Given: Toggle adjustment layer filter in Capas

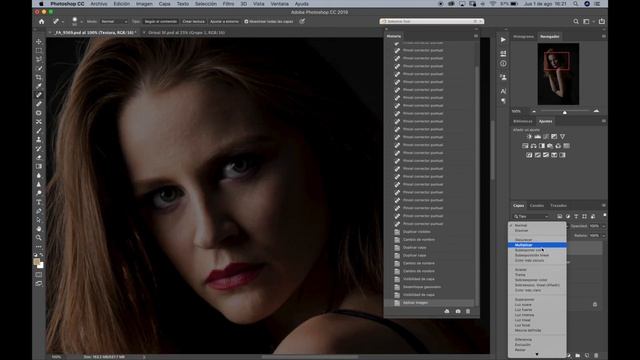Looking at the screenshot, I should [x=568, y=216].
